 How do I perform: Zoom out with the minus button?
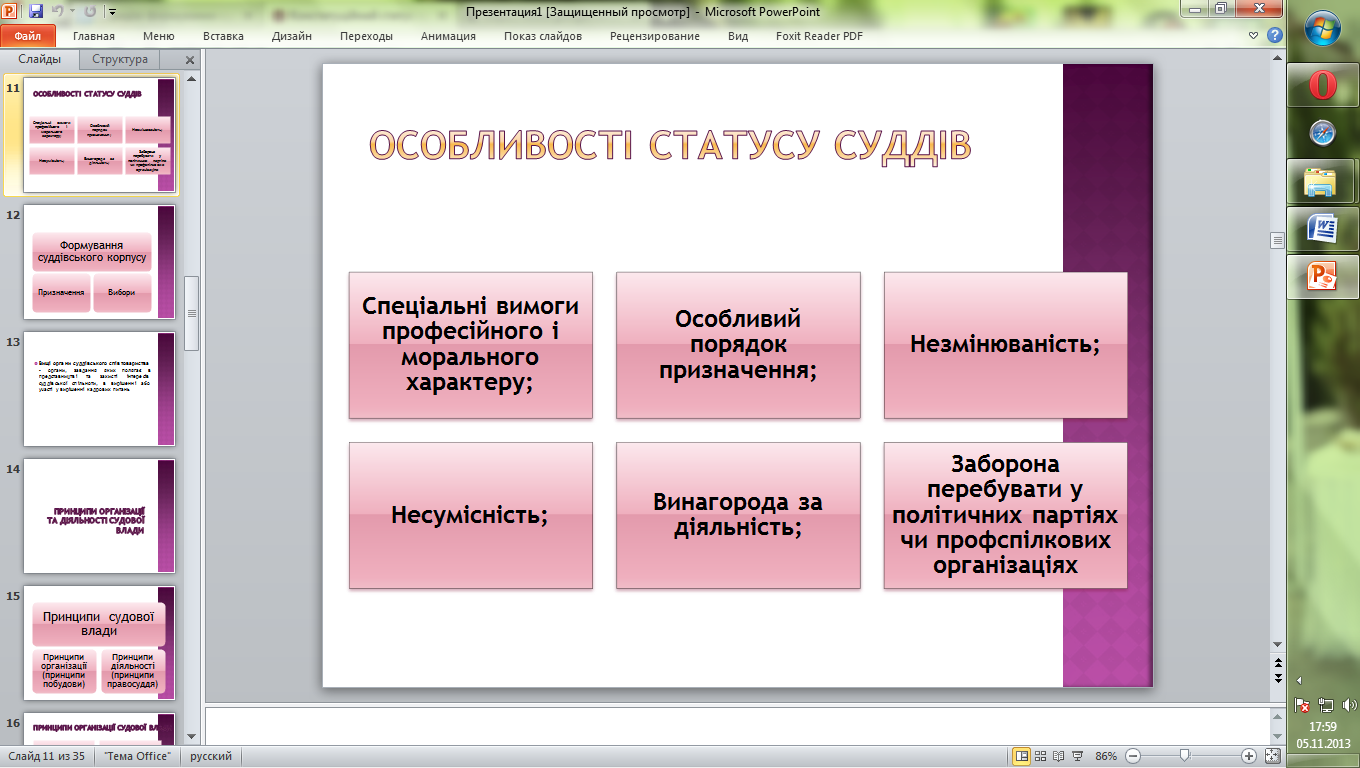(x=1131, y=756)
